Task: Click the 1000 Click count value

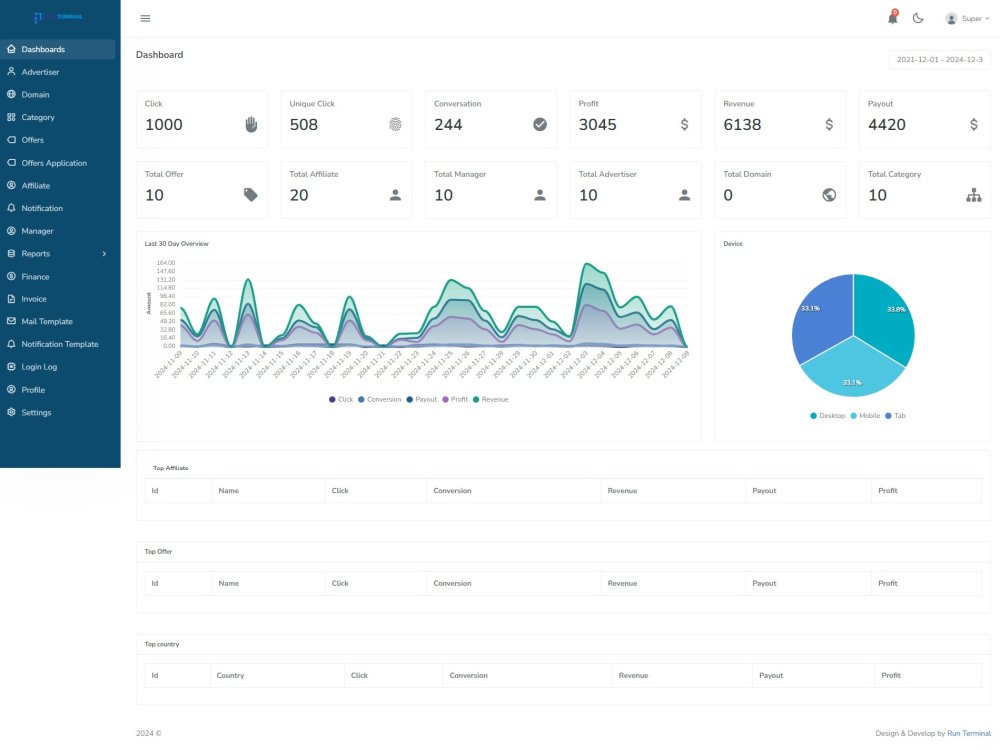Action: (164, 125)
